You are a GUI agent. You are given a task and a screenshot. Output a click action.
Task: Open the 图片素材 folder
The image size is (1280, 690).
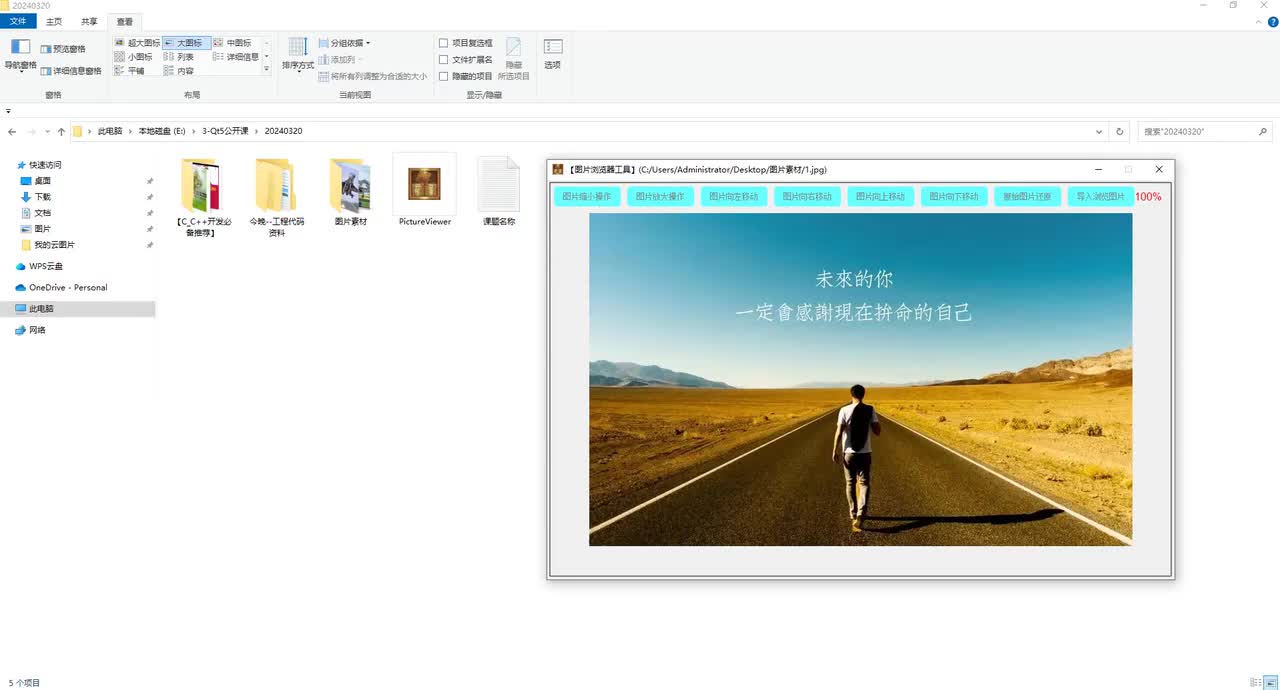(350, 191)
